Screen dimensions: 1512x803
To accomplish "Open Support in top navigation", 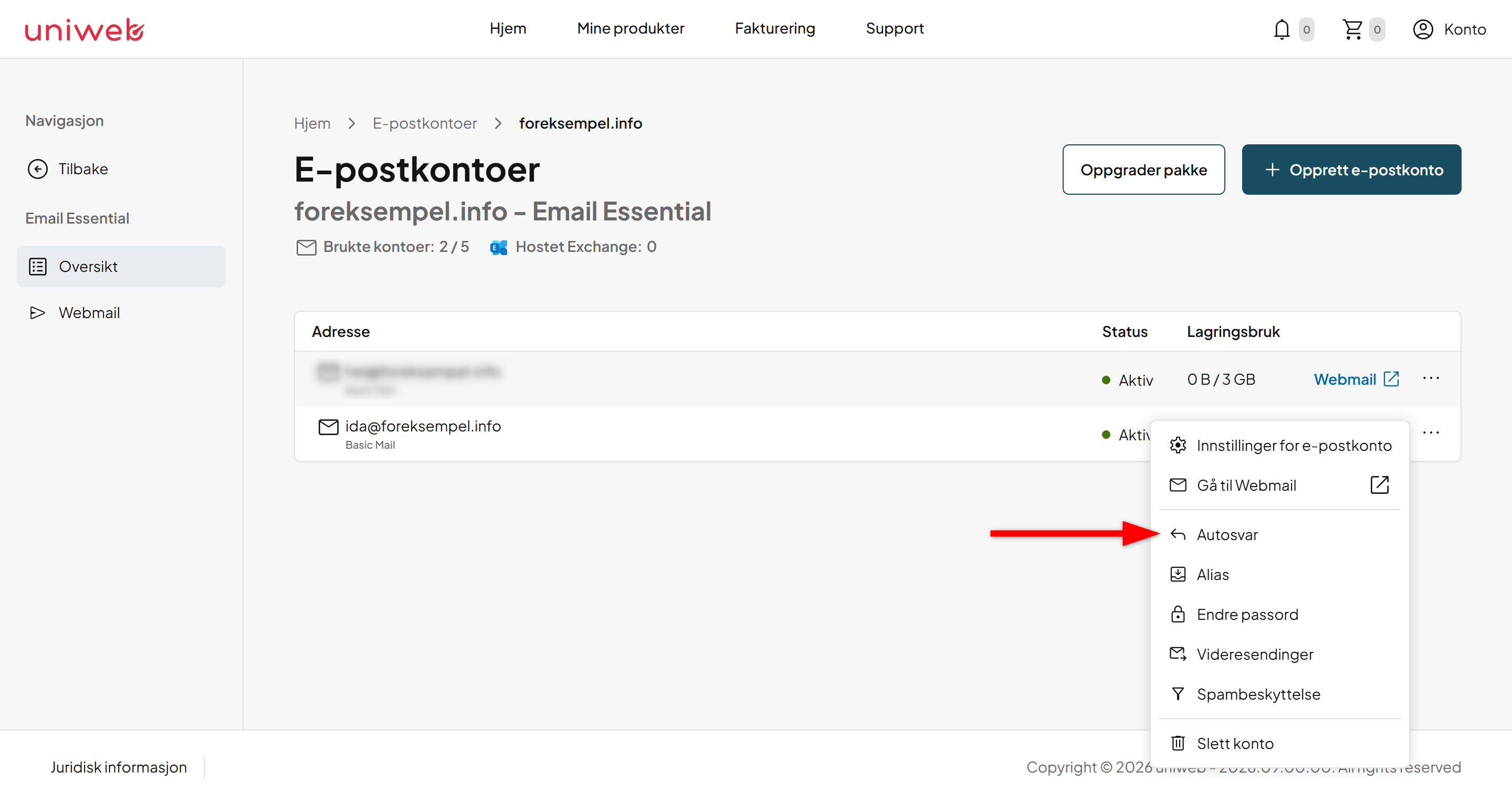I will coord(895,28).
